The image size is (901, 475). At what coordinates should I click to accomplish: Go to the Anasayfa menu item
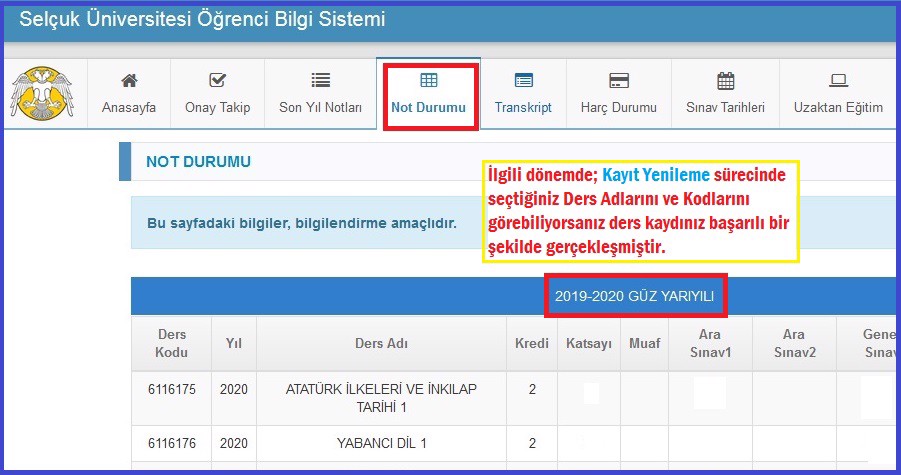[129, 107]
